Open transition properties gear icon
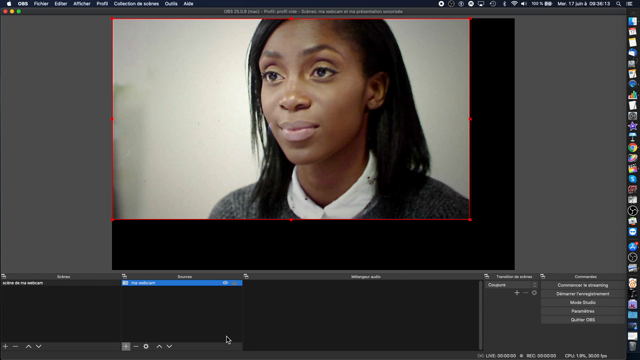The height and width of the screenshot is (360, 640). point(534,293)
